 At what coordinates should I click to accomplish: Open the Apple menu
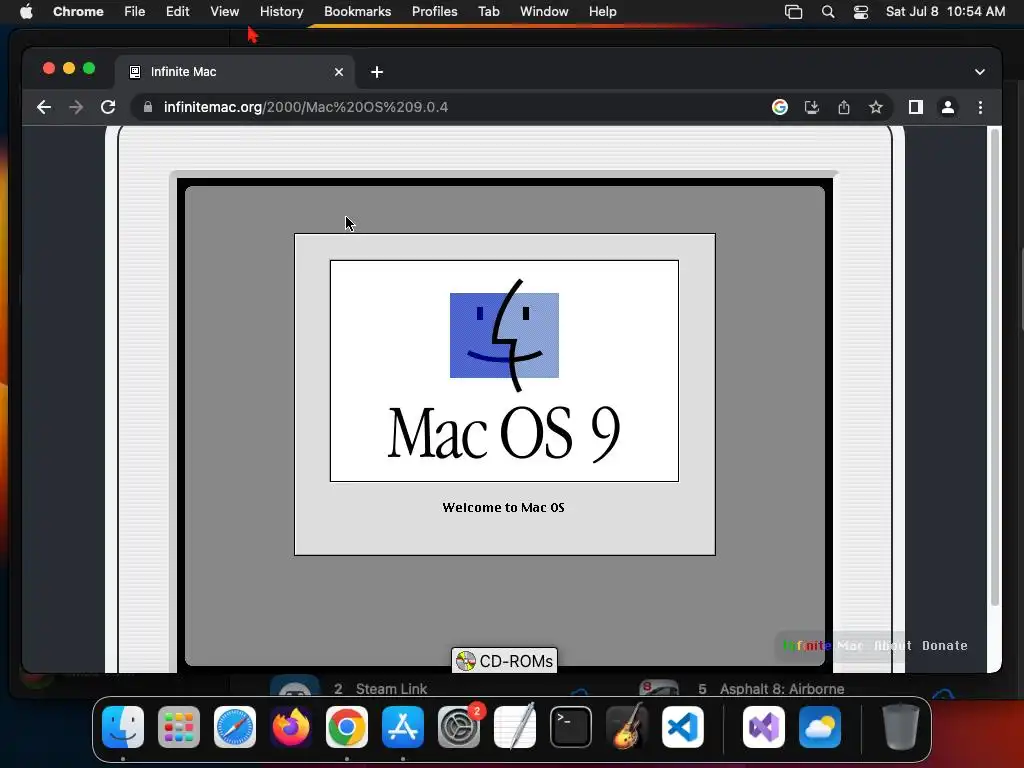coord(26,12)
